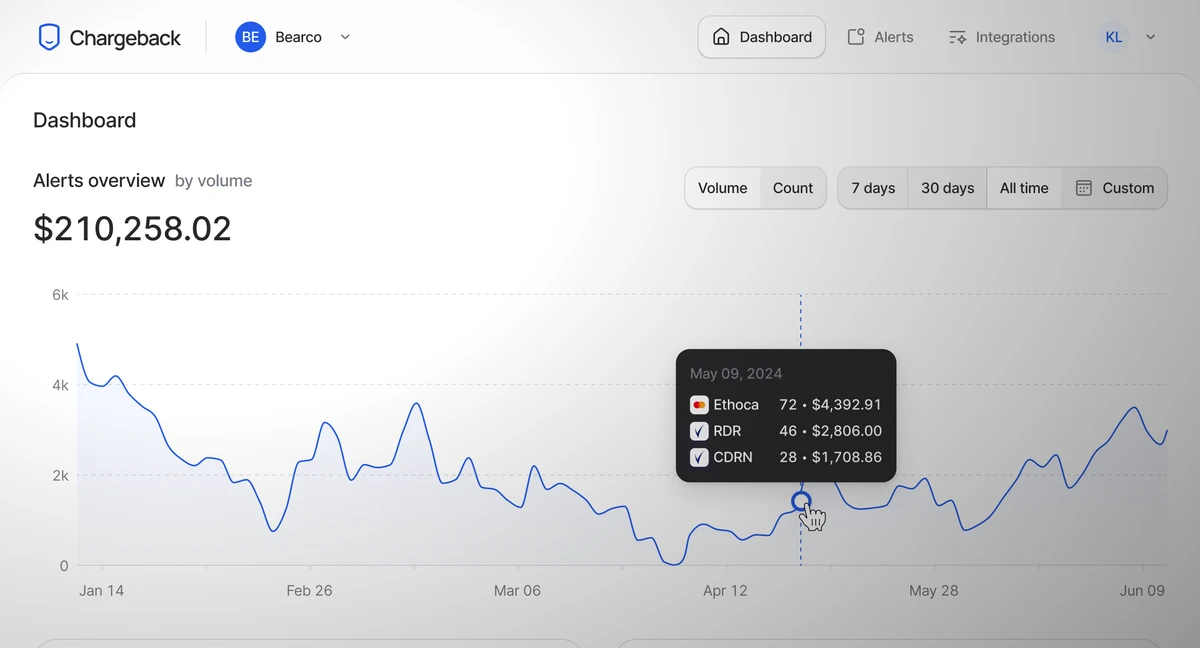
Task: Click the Ethoca Mastercard icon in tooltip
Action: point(699,405)
